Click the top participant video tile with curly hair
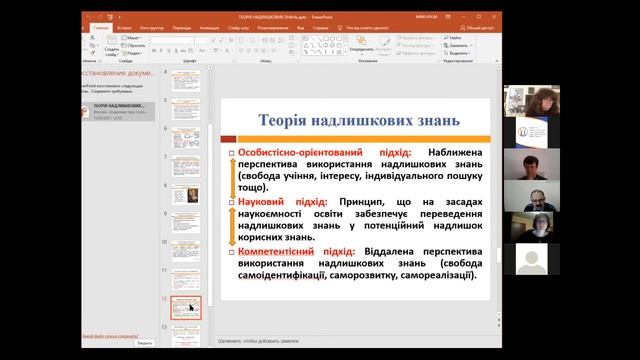640x360 pixels. (x=532, y=101)
